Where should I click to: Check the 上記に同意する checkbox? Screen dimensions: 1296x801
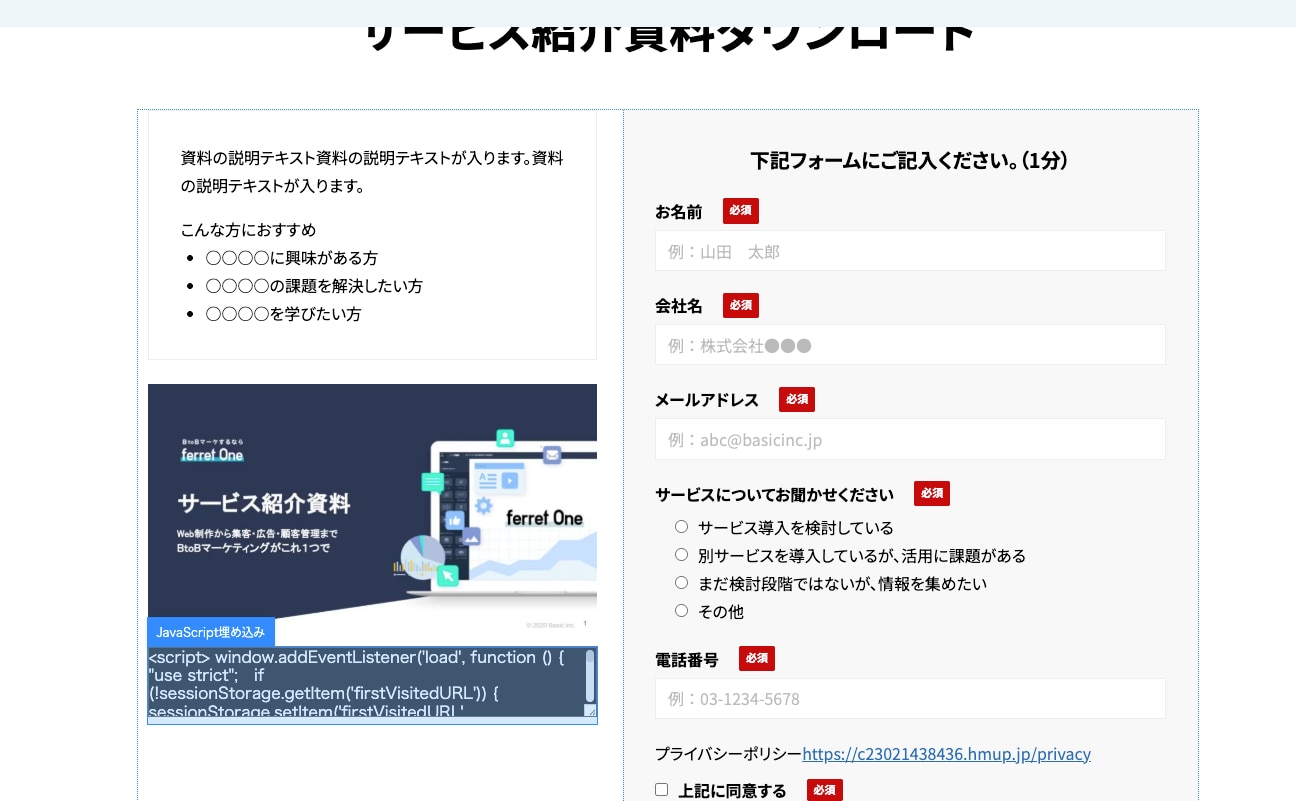661,789
